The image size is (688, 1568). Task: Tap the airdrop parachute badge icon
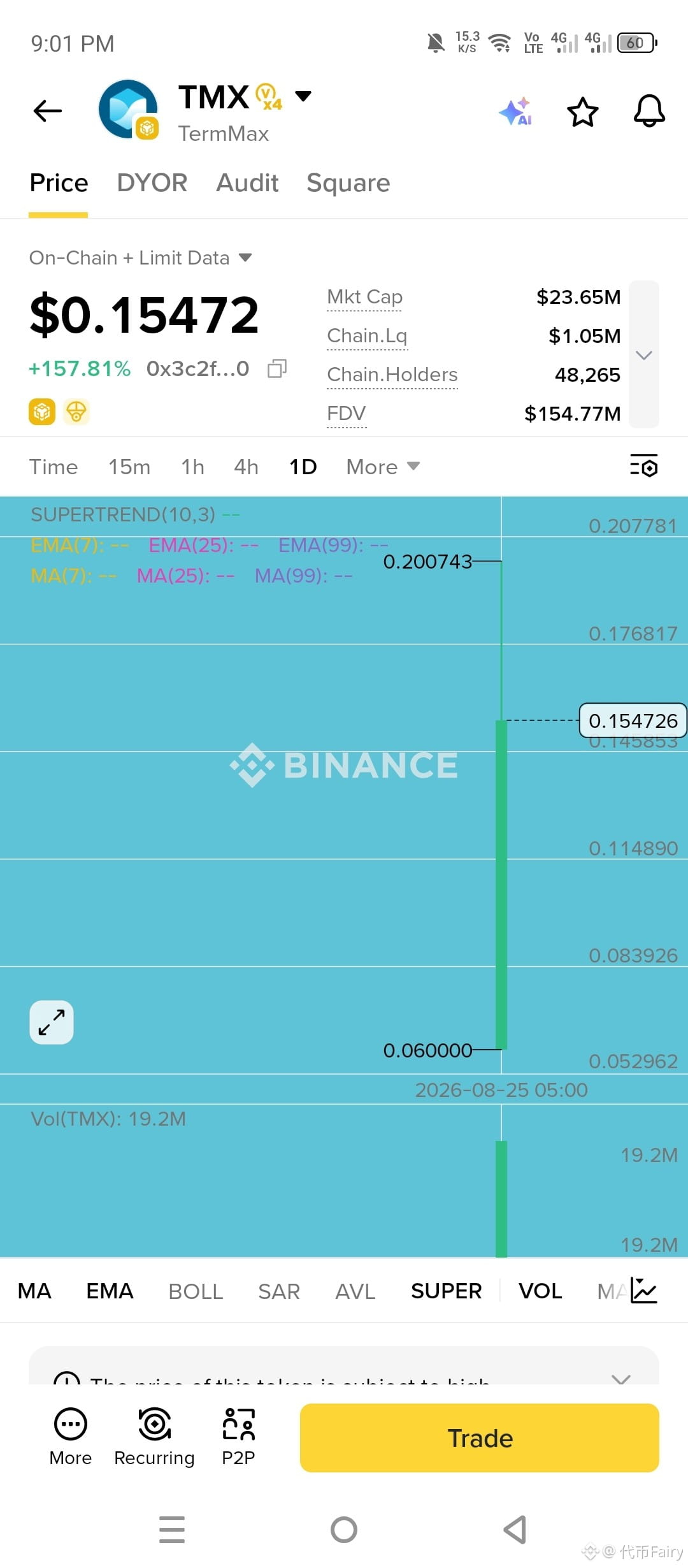pos(76,412)
